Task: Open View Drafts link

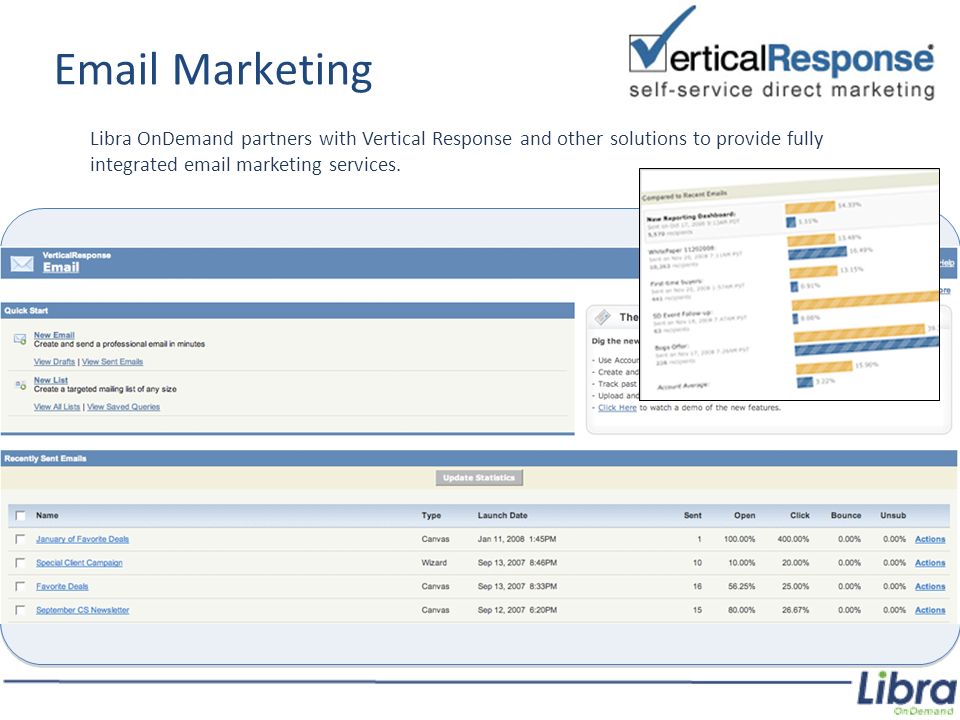Action: click(x=54, y=362)
